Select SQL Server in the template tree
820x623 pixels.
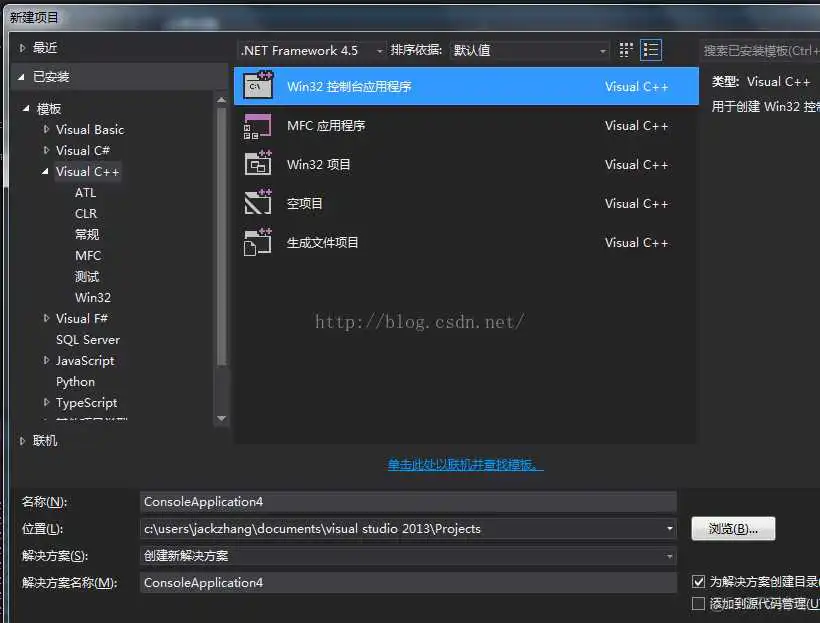[x=88, y=339]
